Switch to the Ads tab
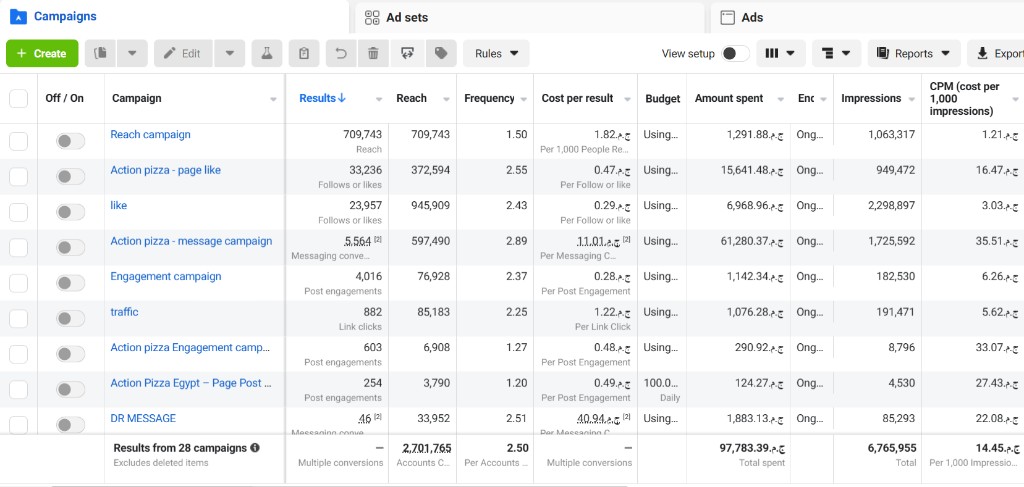This screenshot has height=487, width=1024. [x=867, y=18]
